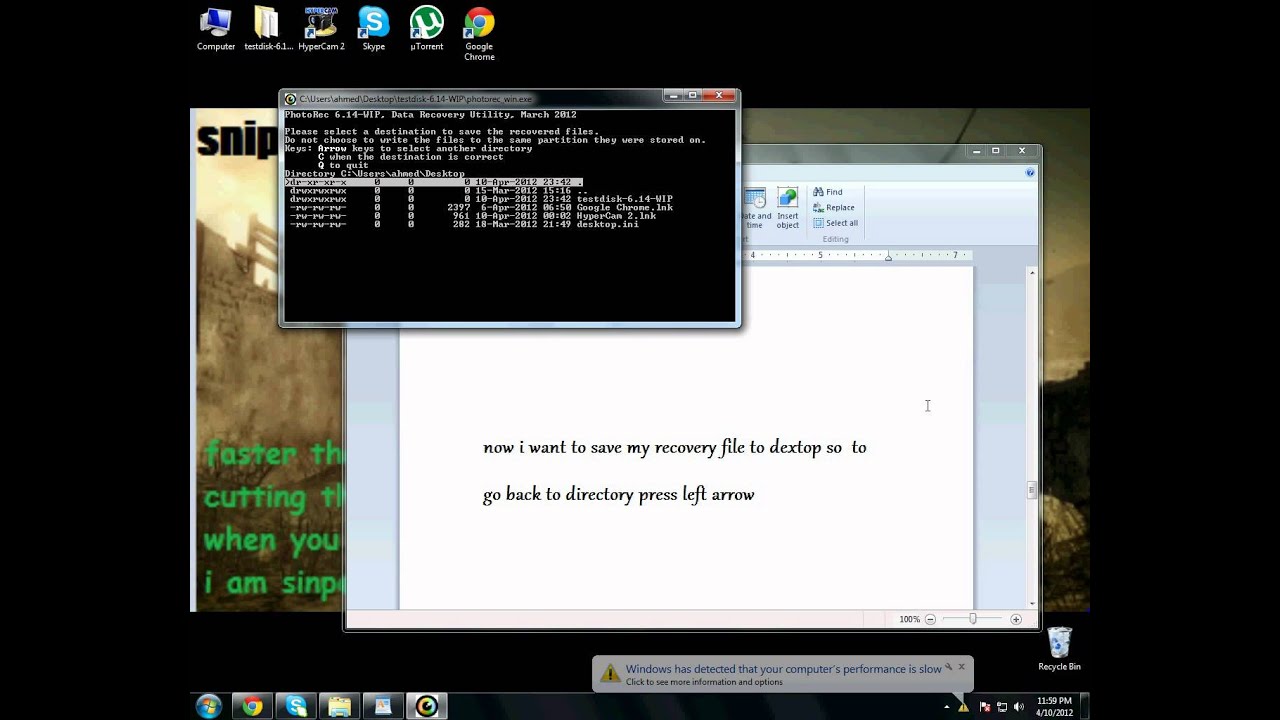The image size is (1280, 720).
Task: Open the Computer desktop icon
Action: [216, 29]
